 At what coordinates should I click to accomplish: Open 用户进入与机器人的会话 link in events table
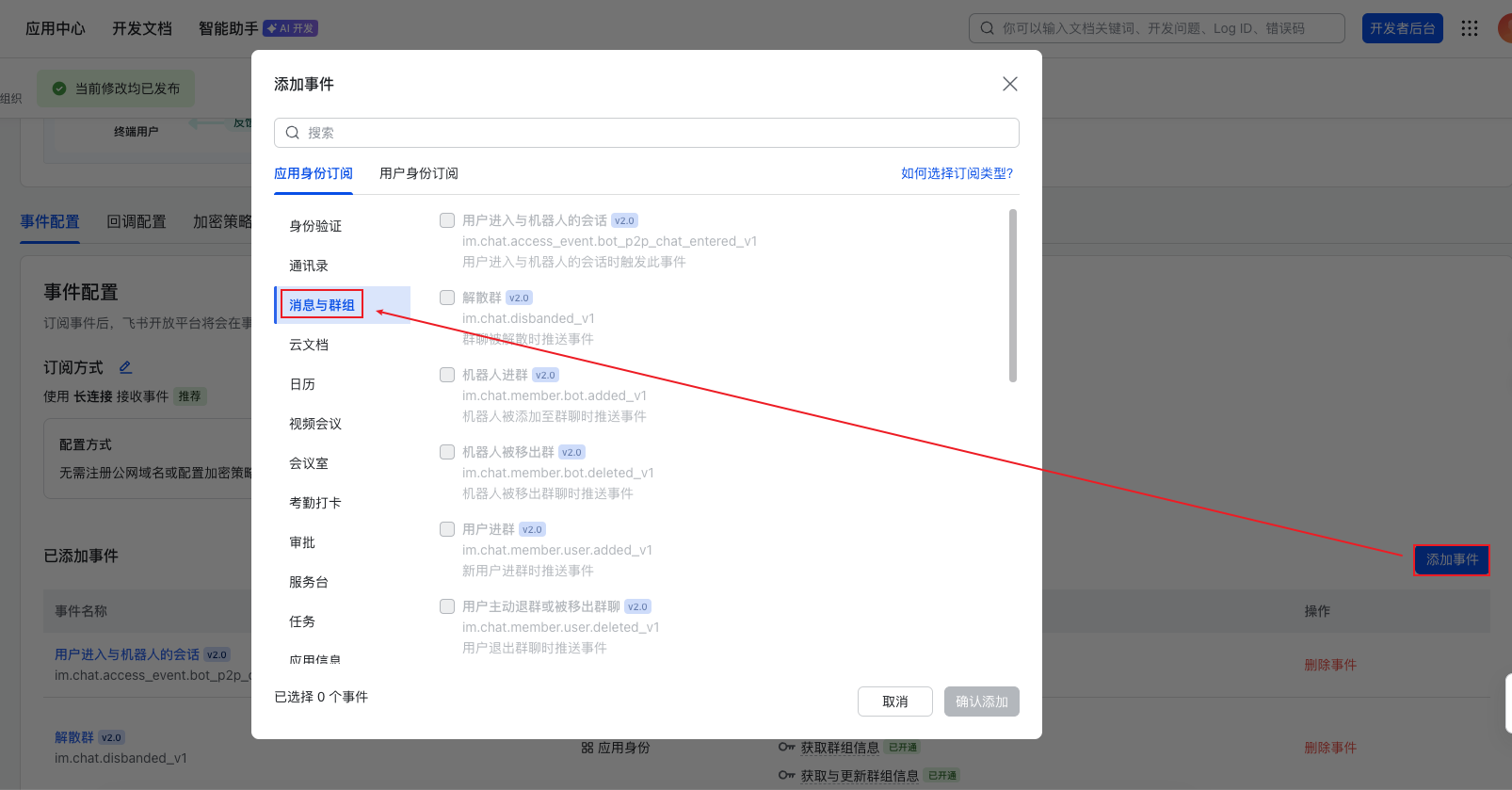(x=127, y=654)
